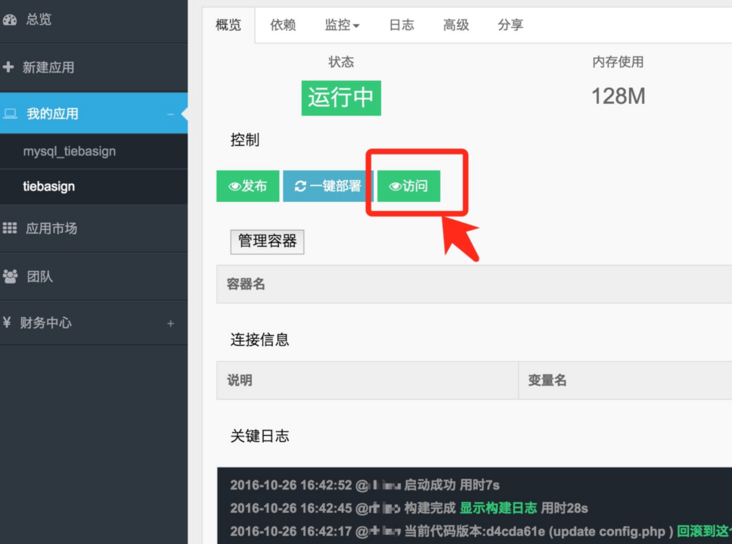
Task: Switch to the 概览 tab
Action: coord(228,25)
